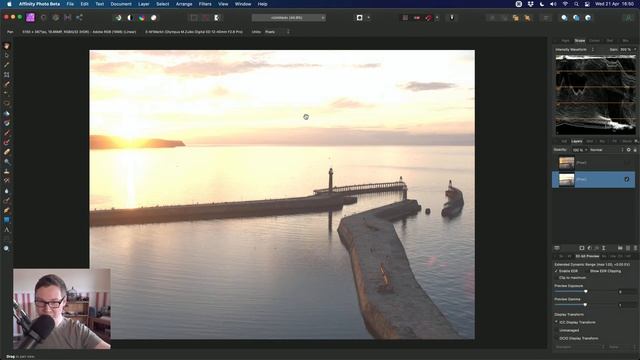Click the top Pixel layer thumbnail
The height and width of the screenshot is (360, 640).
coord(567,163)
